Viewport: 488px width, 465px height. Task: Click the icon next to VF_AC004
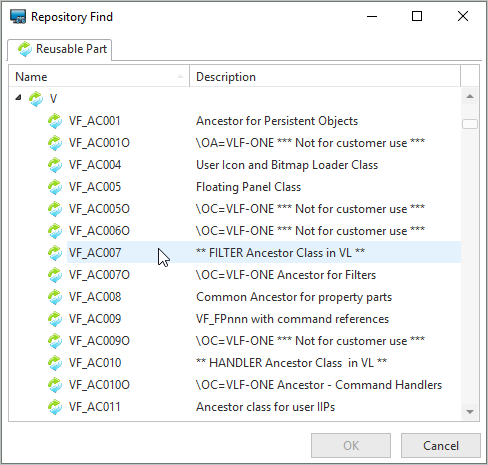pyautogui.click(x=55, y=165)
